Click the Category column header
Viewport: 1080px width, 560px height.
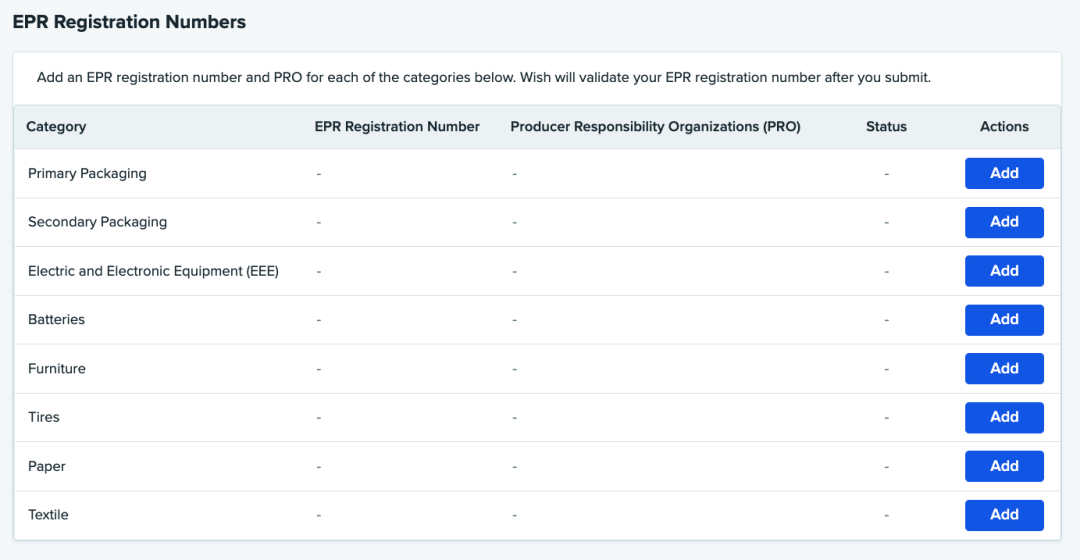point(56,127)
